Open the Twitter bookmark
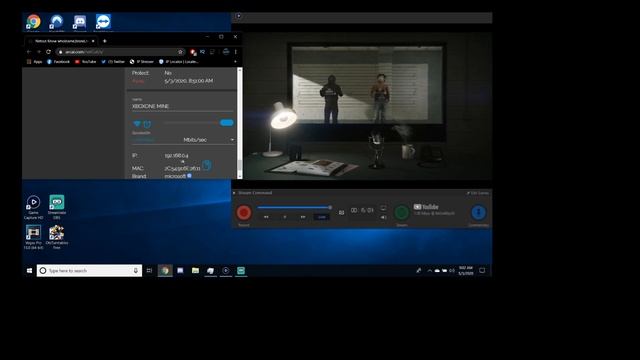This screenshot has height=360, width=640. [113, 62]
